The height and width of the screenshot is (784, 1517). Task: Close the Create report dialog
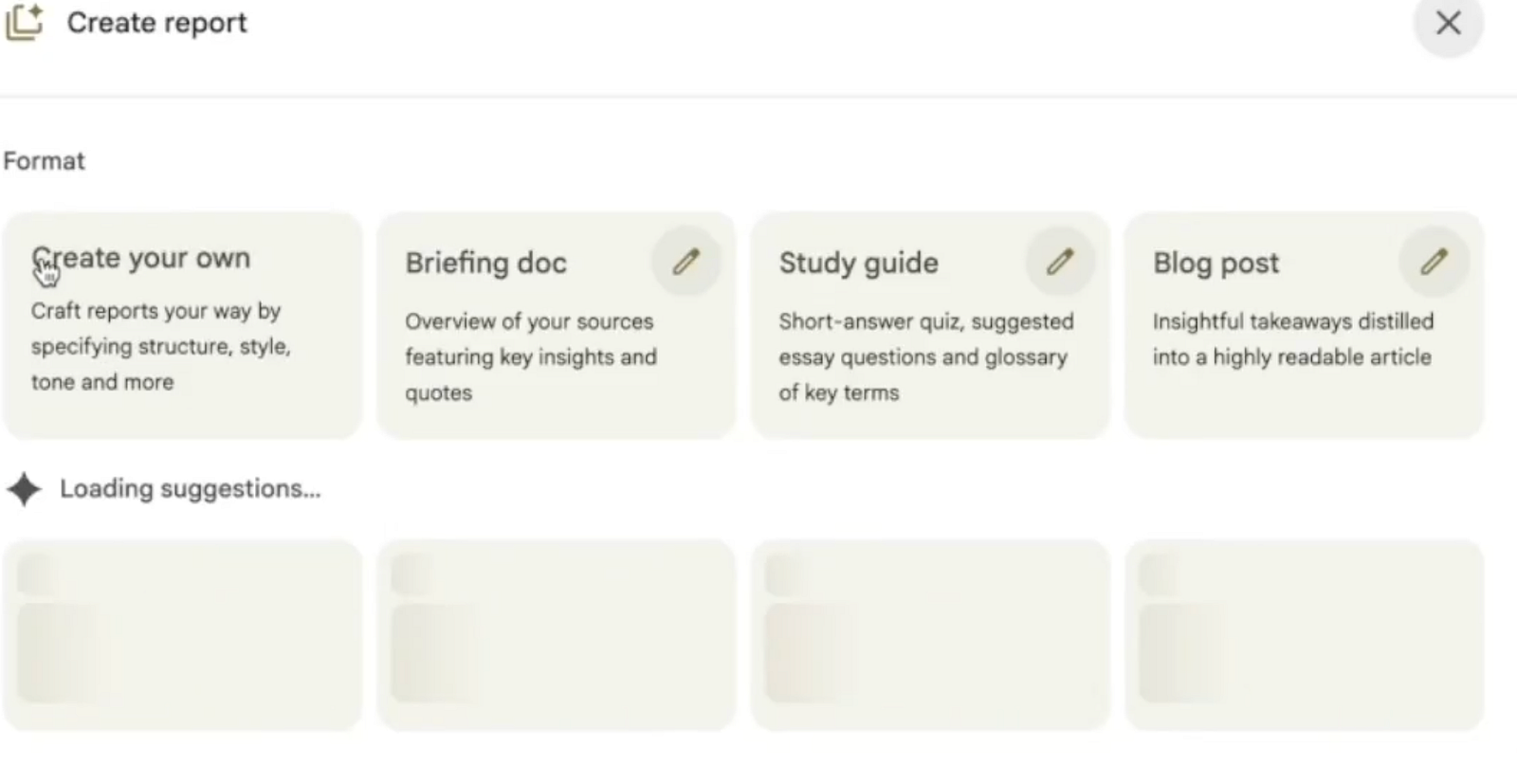coord(1448,23)
